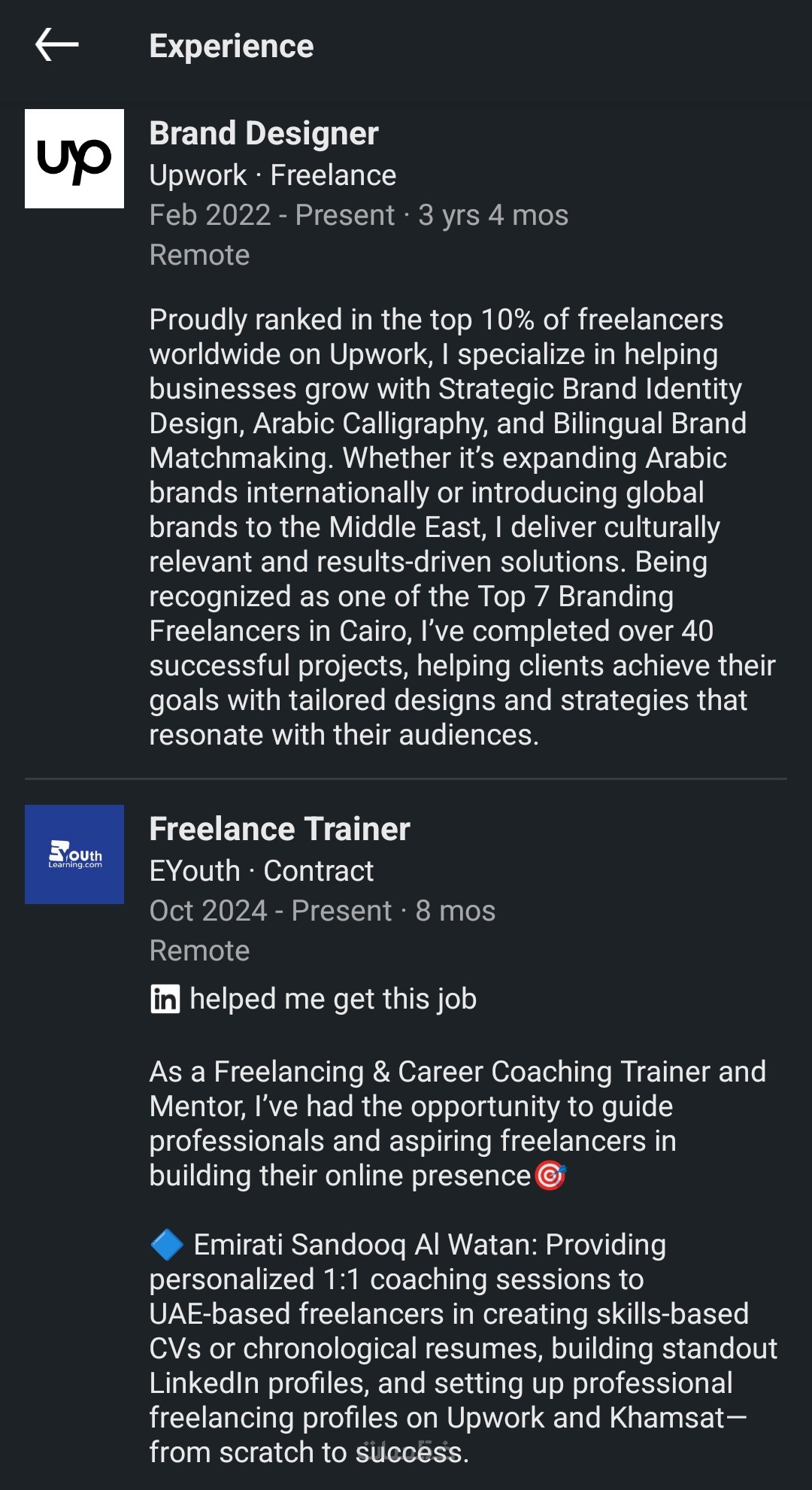The width and height of the screenshot is (812, 1490).
Task: Tap the LinkedIn 'in' badge icon
Action: 165,999
